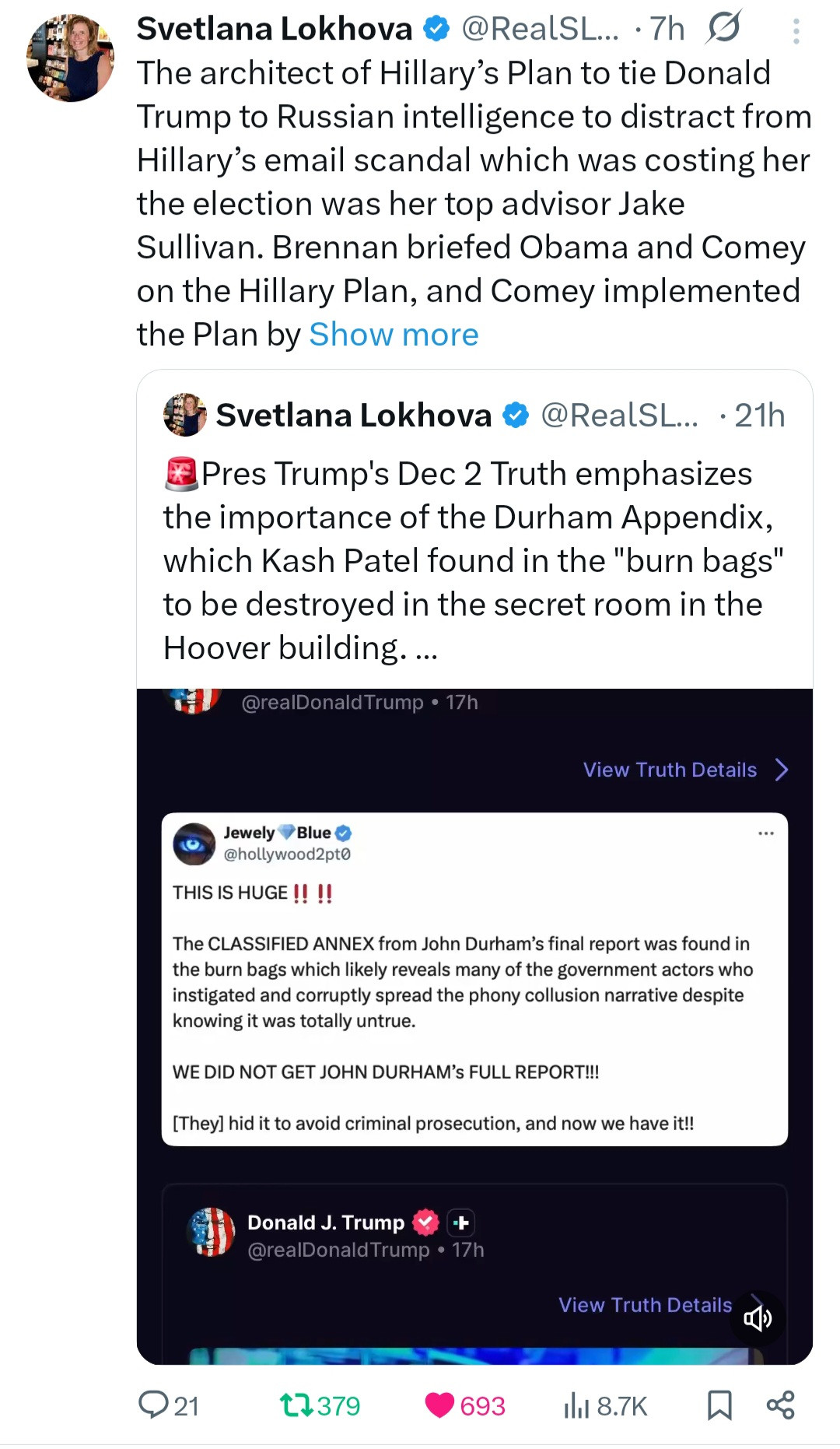This screenshot has width=840, height=1449.
Task: Tap the lower View Truth Details link
Action: (645, 1305)
